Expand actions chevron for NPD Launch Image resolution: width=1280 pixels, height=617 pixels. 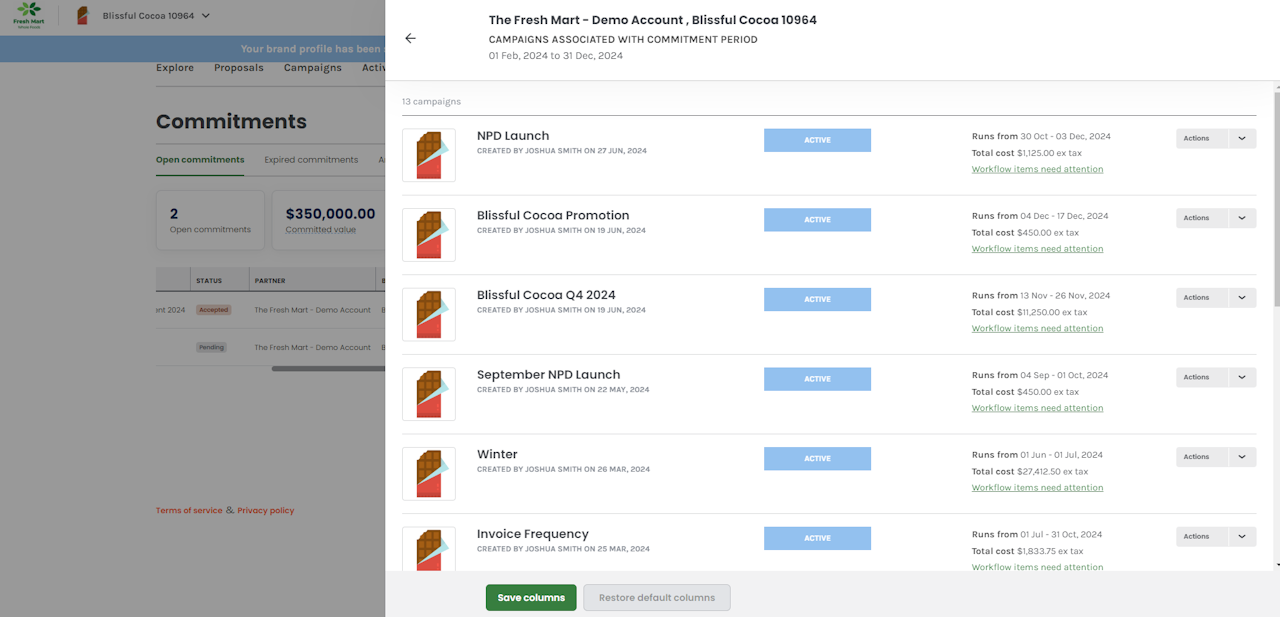click(1242, 138)
